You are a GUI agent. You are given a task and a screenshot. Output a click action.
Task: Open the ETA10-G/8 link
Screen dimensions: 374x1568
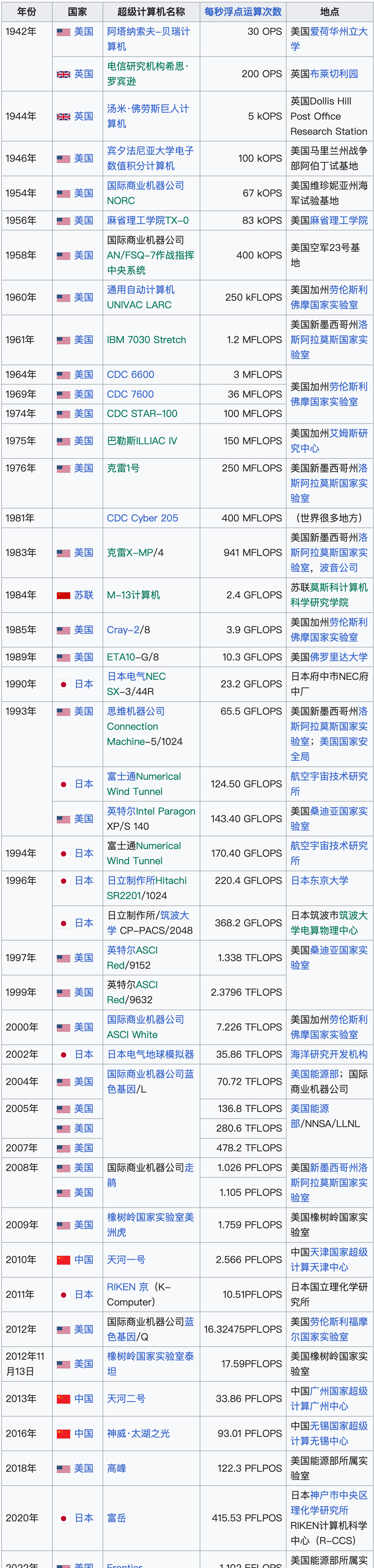pos(133,657)
